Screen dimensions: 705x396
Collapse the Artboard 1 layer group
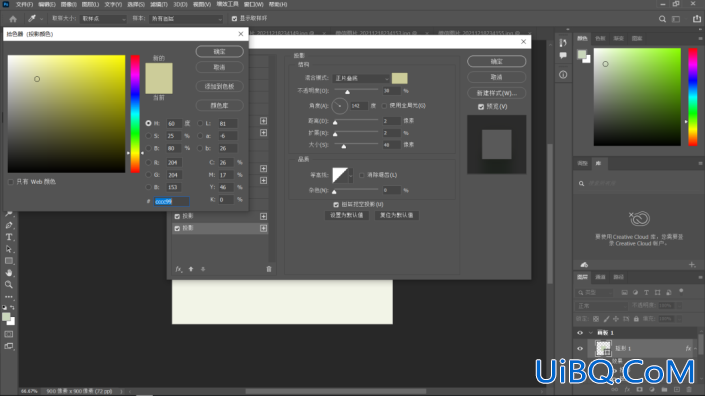click(x=590, y=333)
